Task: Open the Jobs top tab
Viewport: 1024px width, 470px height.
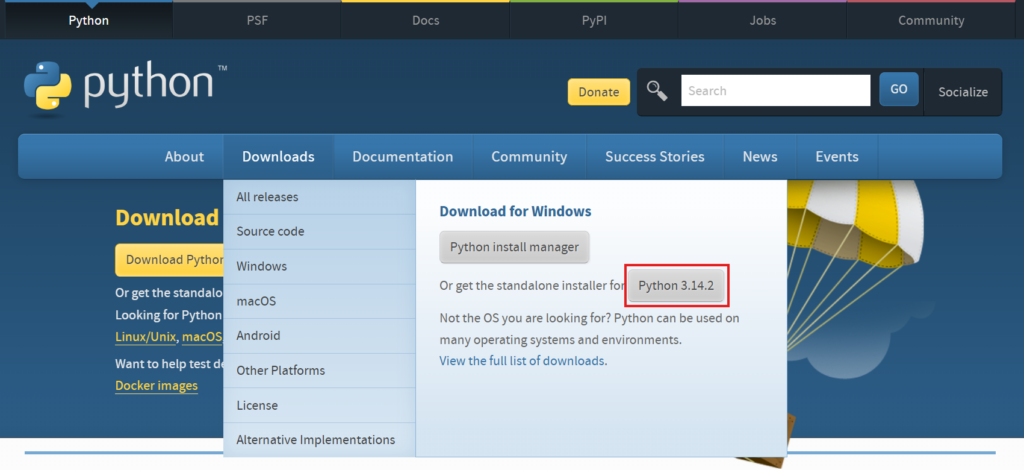Action: 762,20
